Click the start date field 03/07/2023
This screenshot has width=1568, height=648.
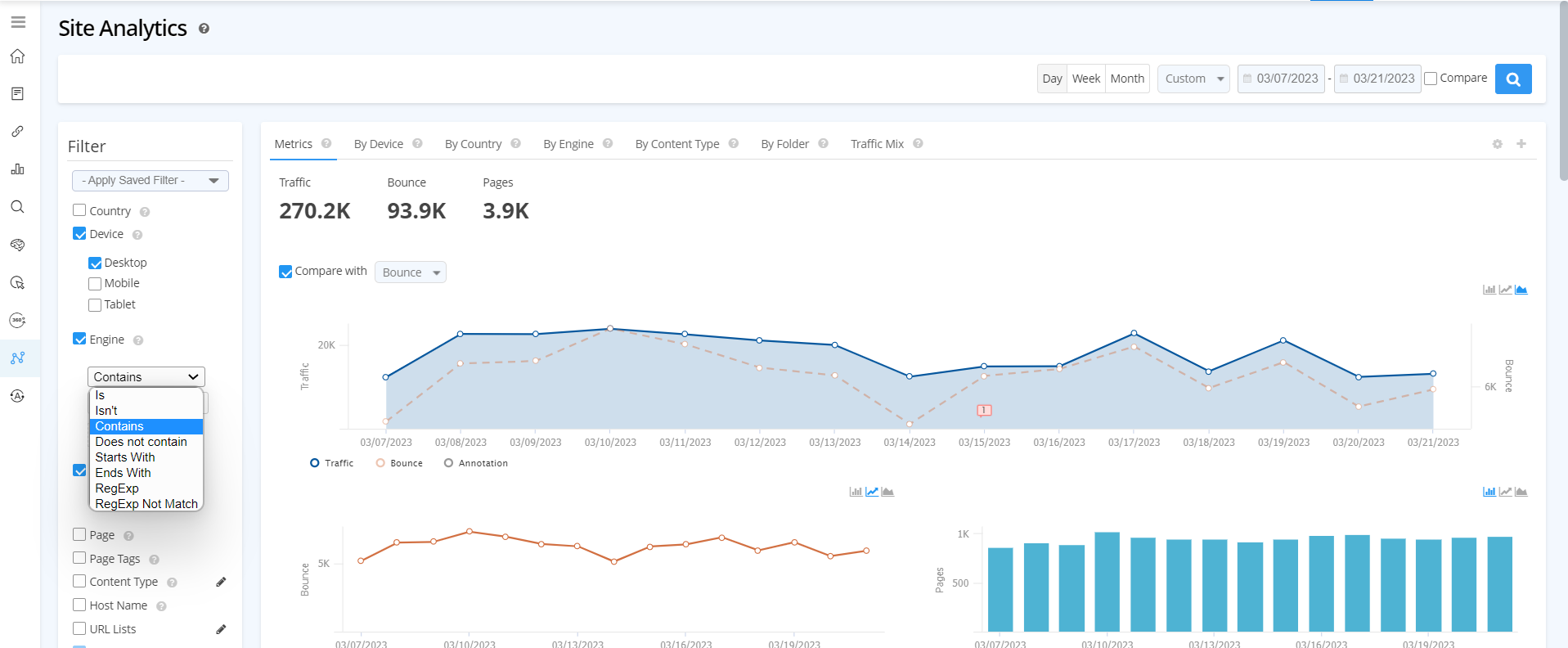[x=1281, y=79]
